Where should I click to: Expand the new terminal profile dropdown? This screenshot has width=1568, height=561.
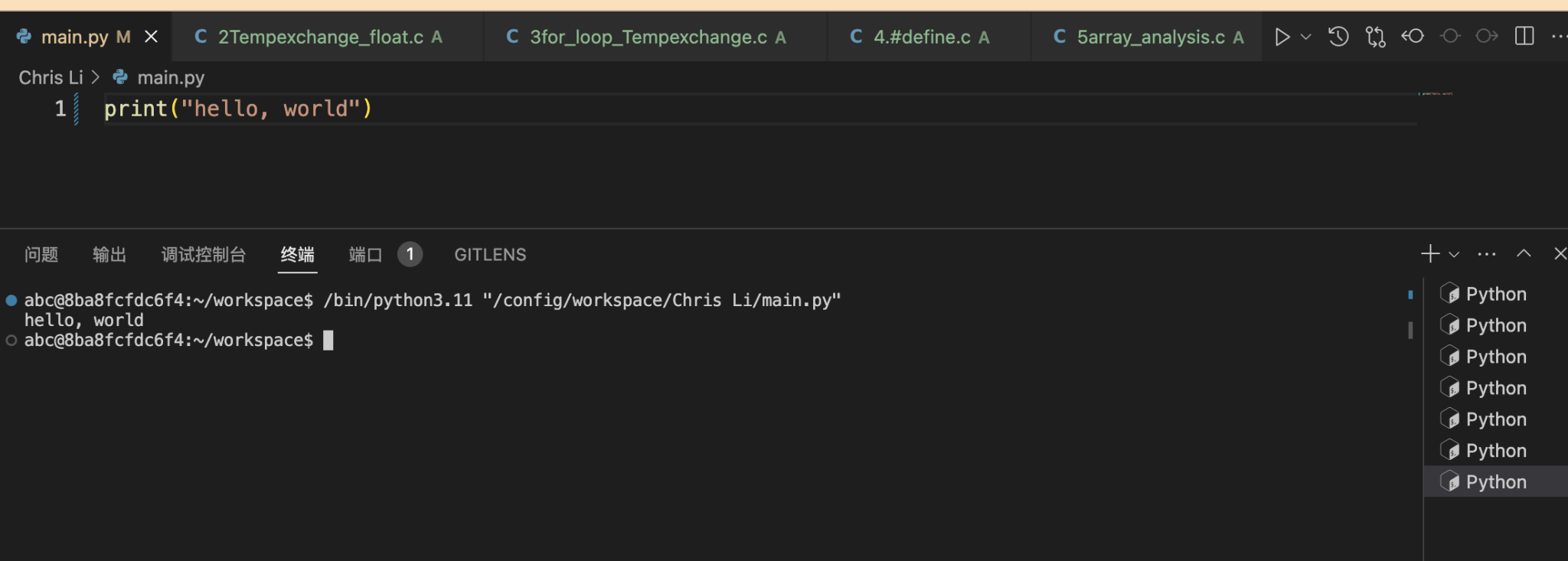(x=1454, y=254)
